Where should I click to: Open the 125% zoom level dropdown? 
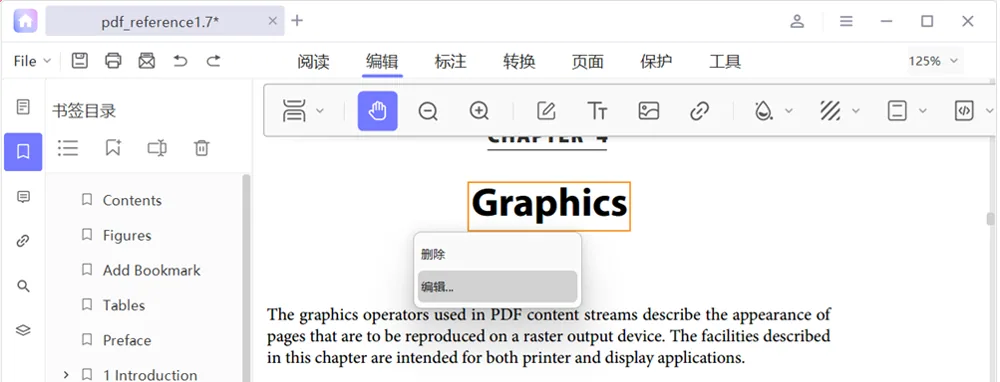pyautogui.click(x=934, y=61)
